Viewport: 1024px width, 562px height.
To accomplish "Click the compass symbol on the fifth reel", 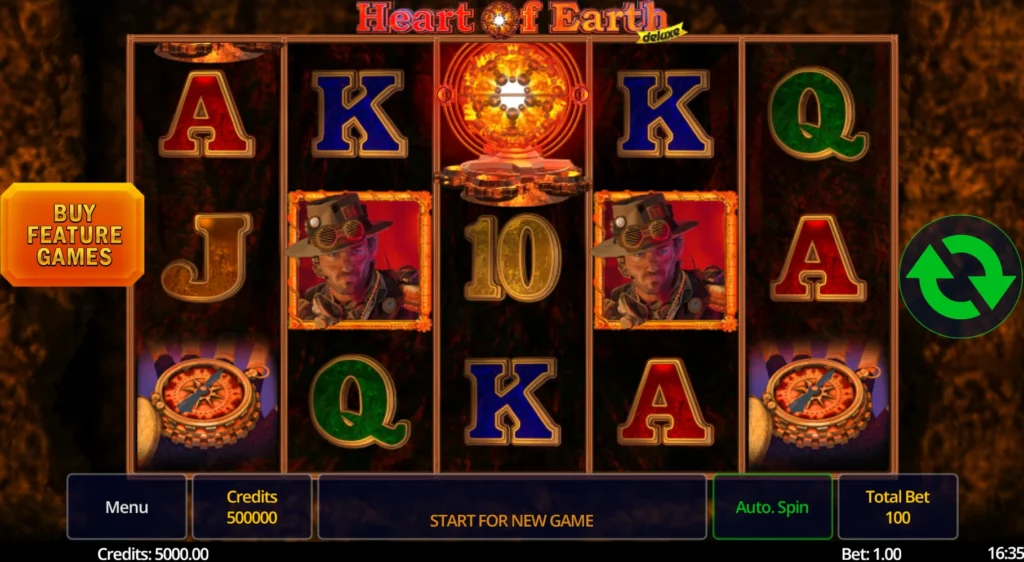I will click(x=818, y=403).
